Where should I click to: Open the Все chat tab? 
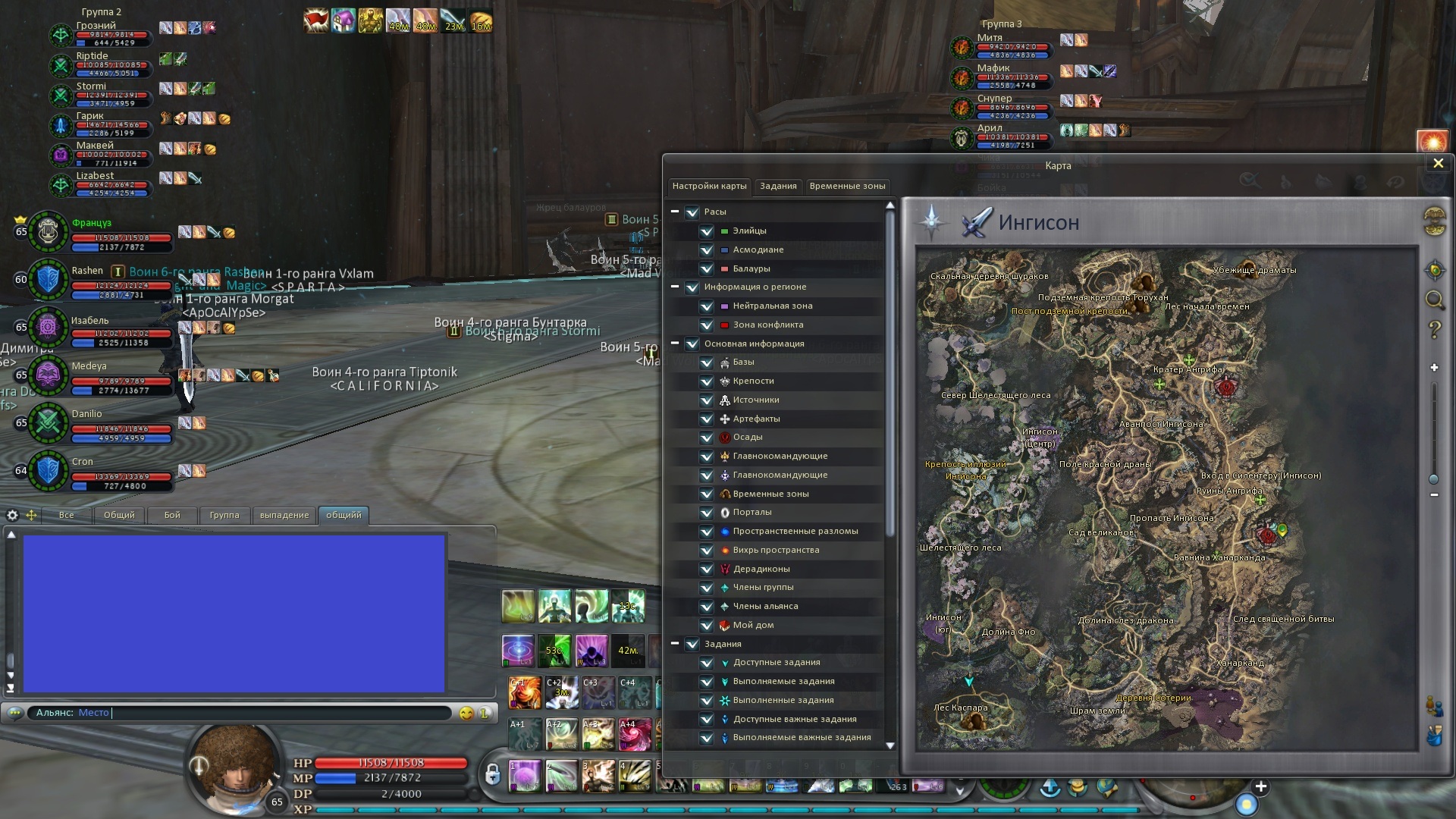(67, 516)
